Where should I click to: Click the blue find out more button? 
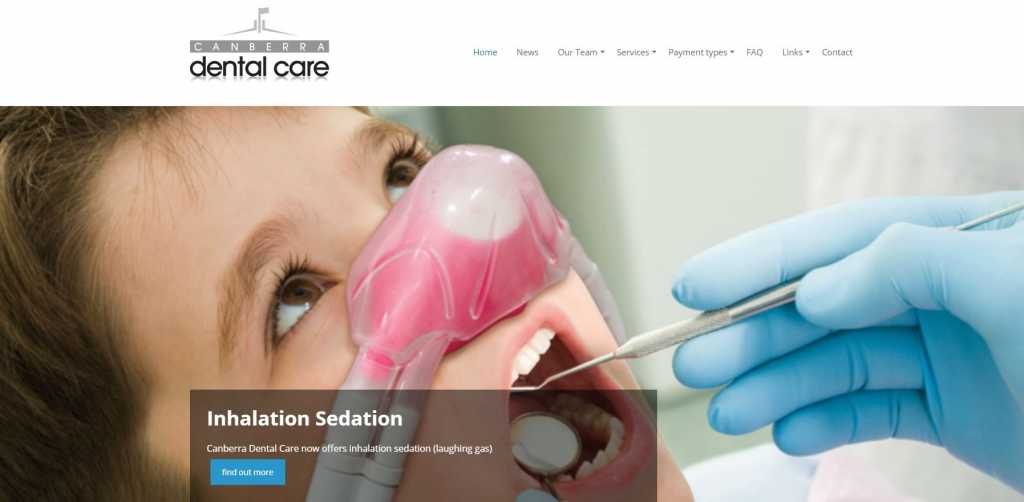(248, 472)
